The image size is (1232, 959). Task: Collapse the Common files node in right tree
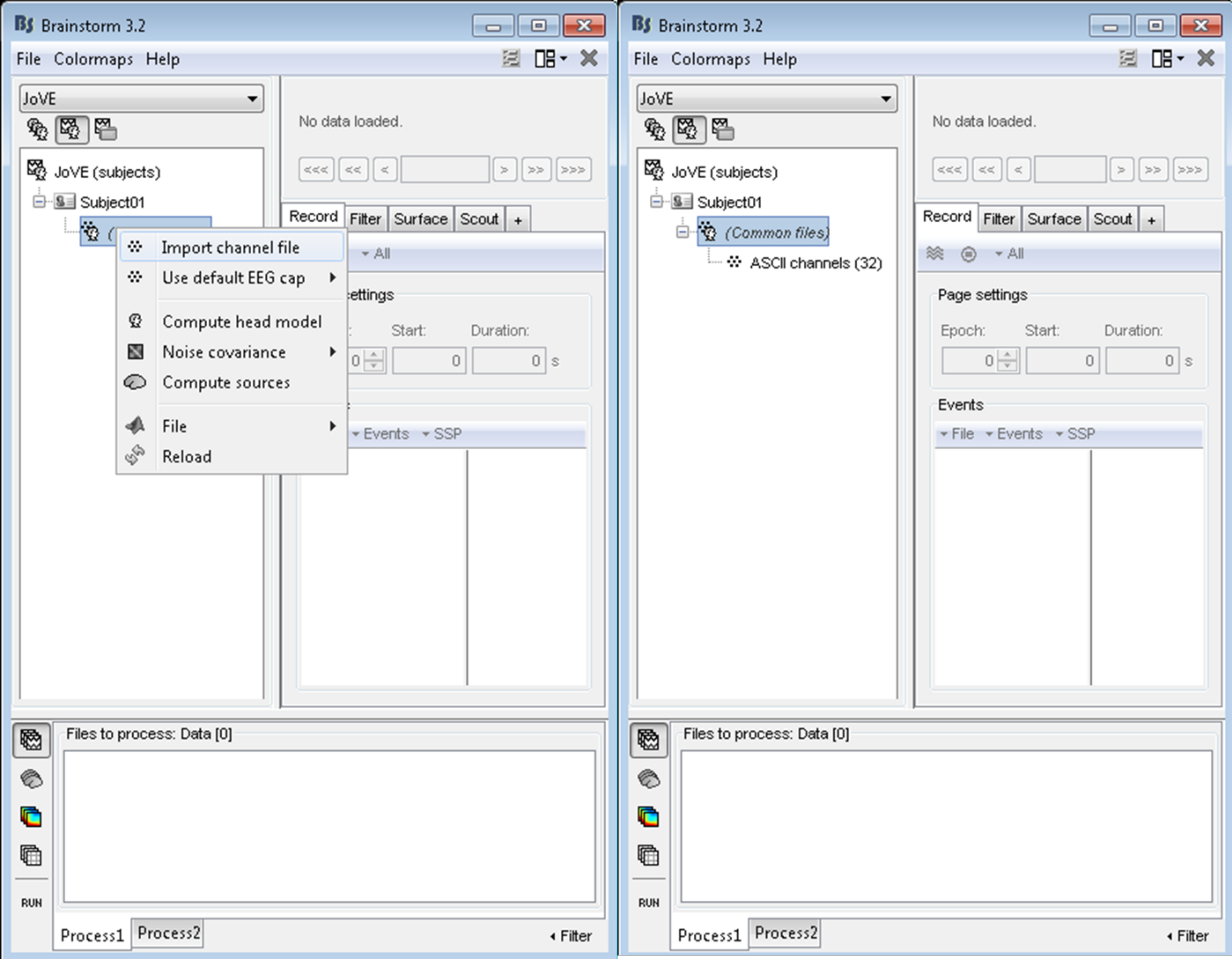point(682,232)
